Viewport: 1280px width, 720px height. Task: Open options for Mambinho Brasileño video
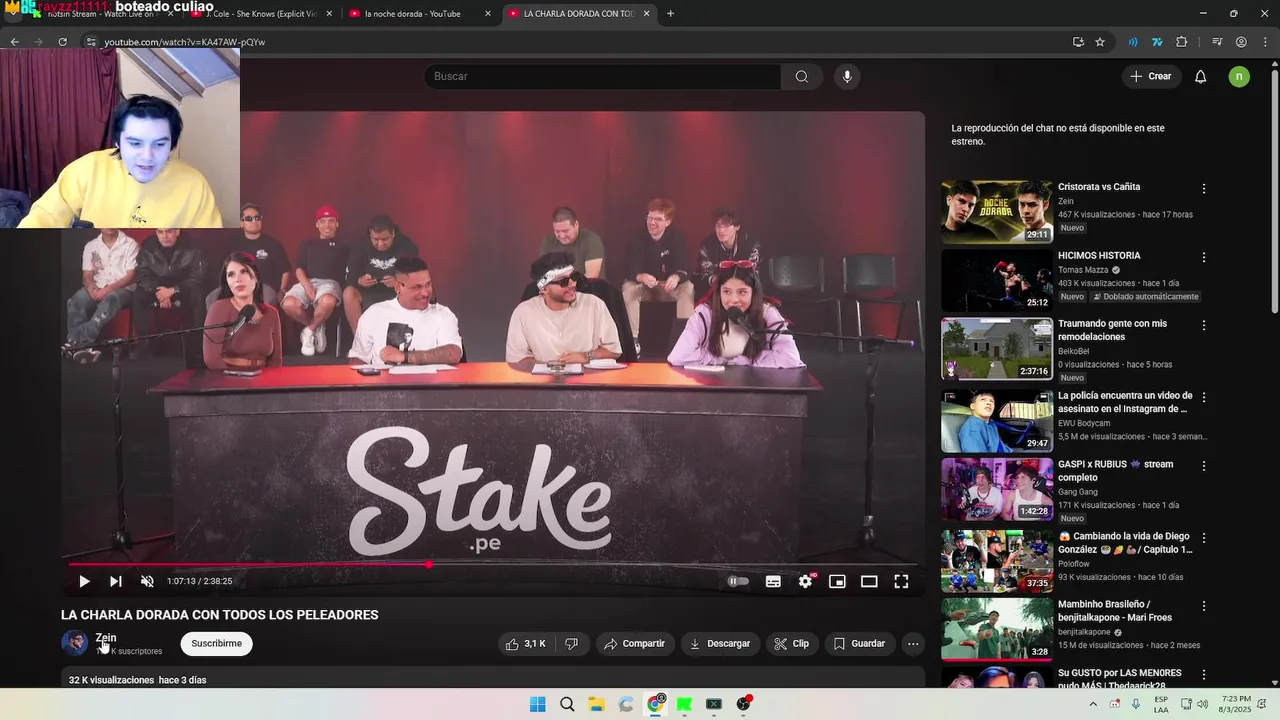(x=1204, y=606)
